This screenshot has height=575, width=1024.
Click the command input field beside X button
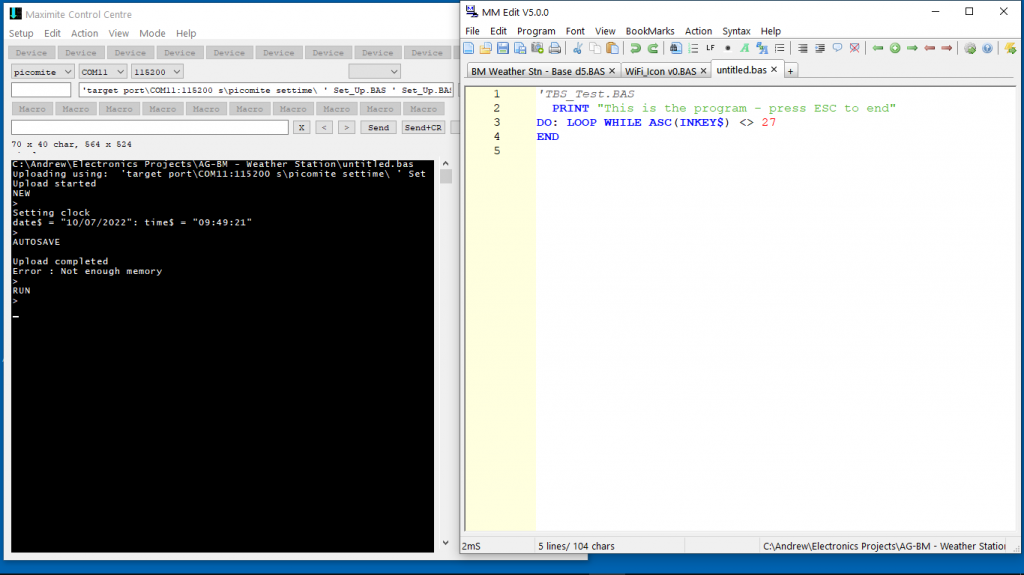click(150, 128)
